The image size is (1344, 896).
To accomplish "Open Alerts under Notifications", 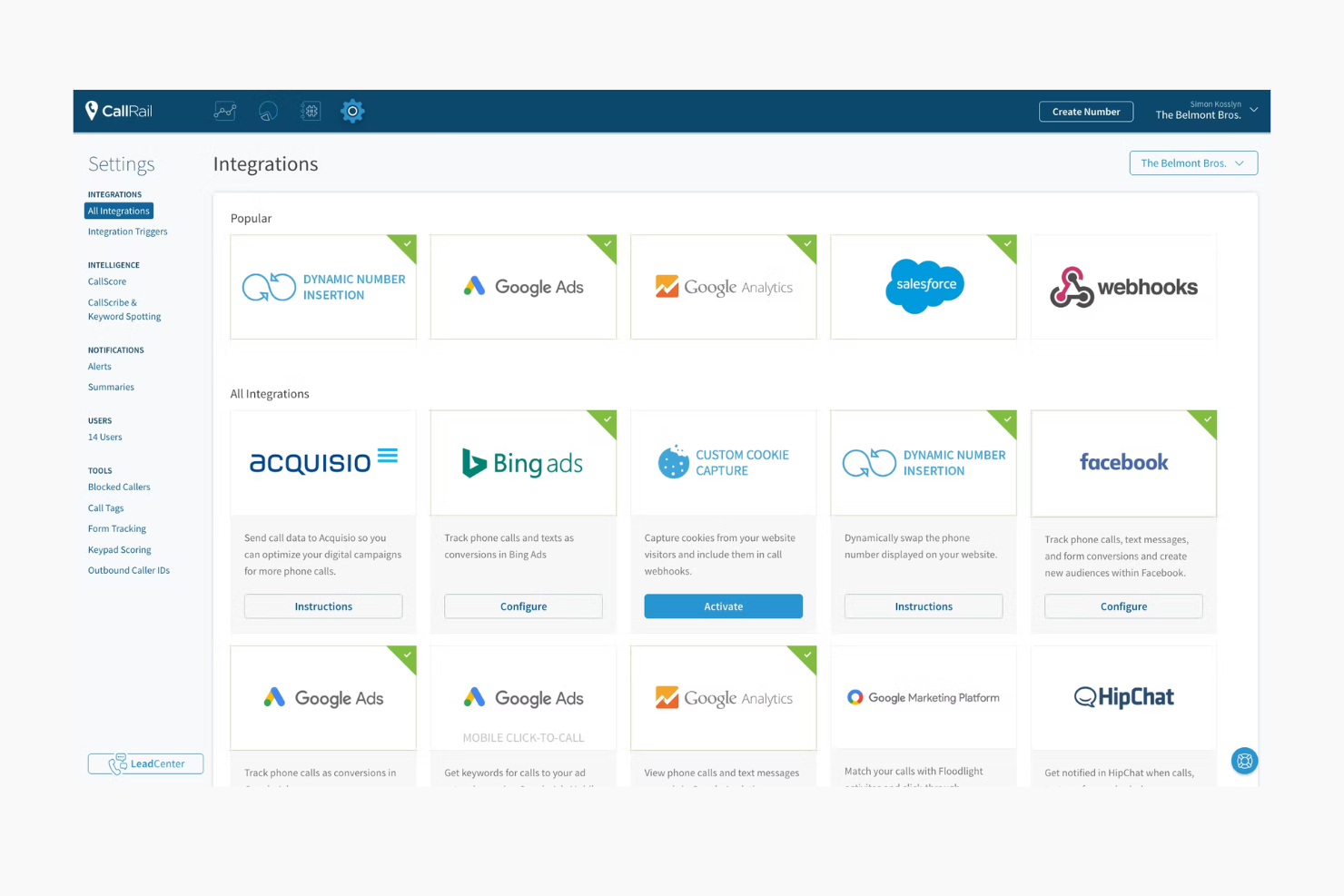I will (100, 367).
